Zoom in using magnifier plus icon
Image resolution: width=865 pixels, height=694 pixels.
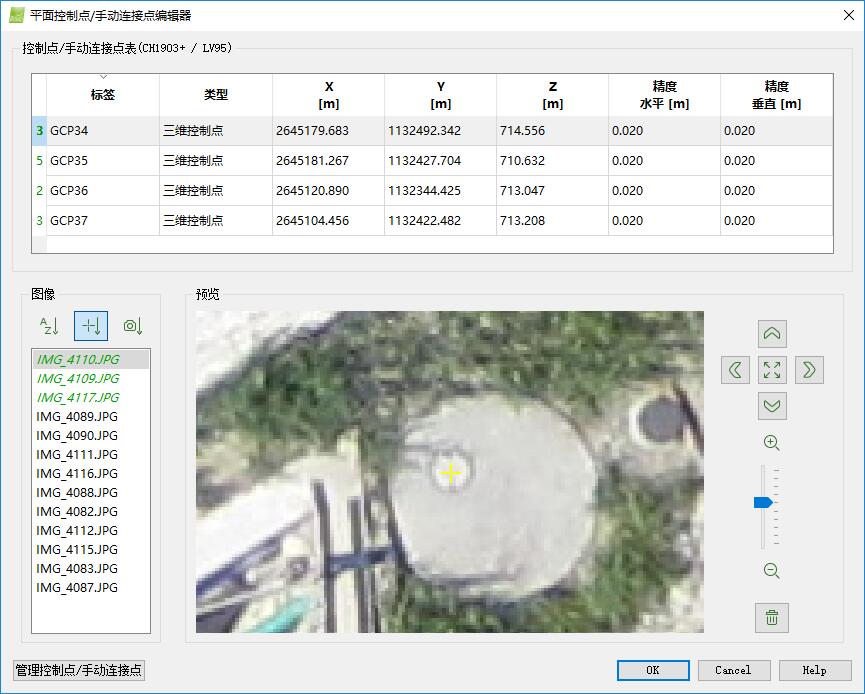click(x=771, y=443)
